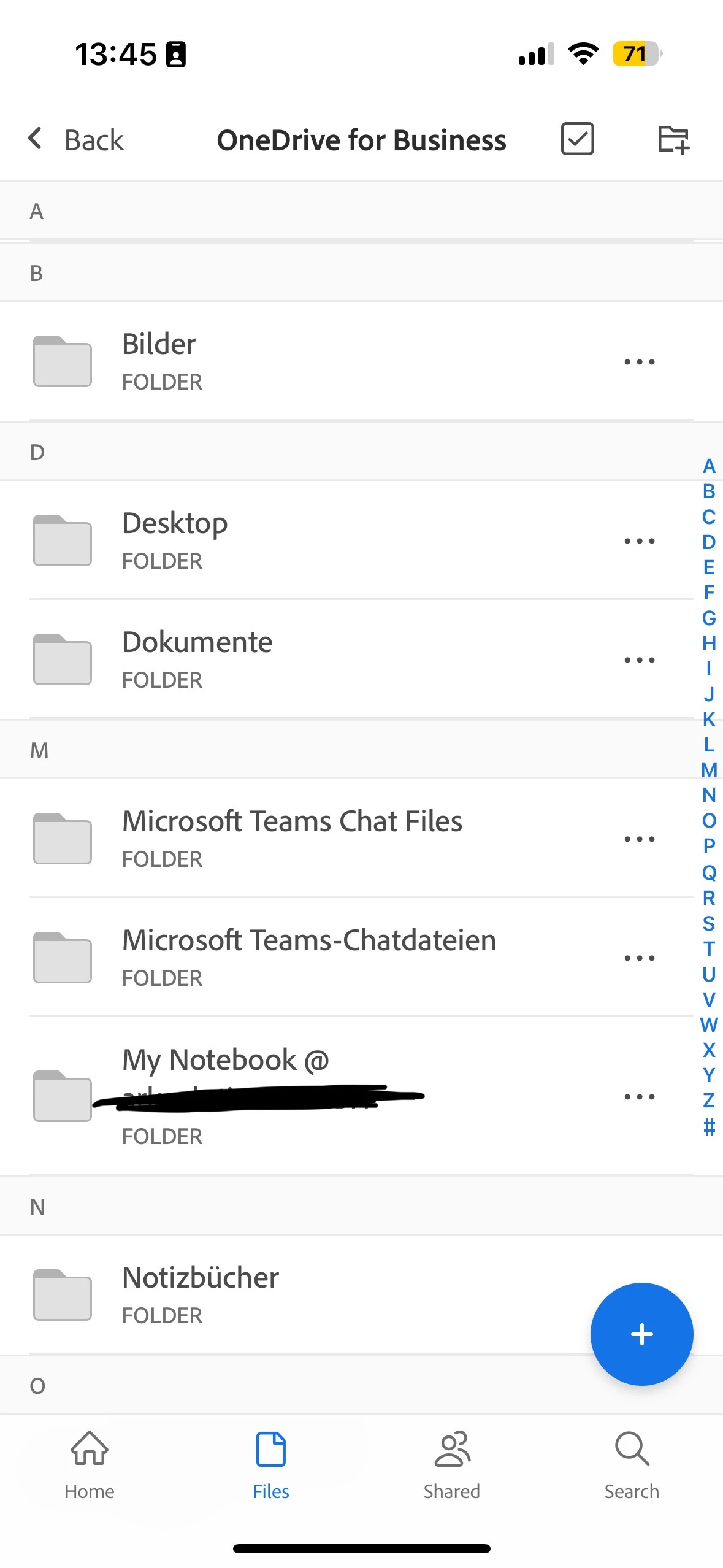The image size is (723, 1568).
Task: Select My Notebook @ folder name
Action: [x=226, y=1061]
